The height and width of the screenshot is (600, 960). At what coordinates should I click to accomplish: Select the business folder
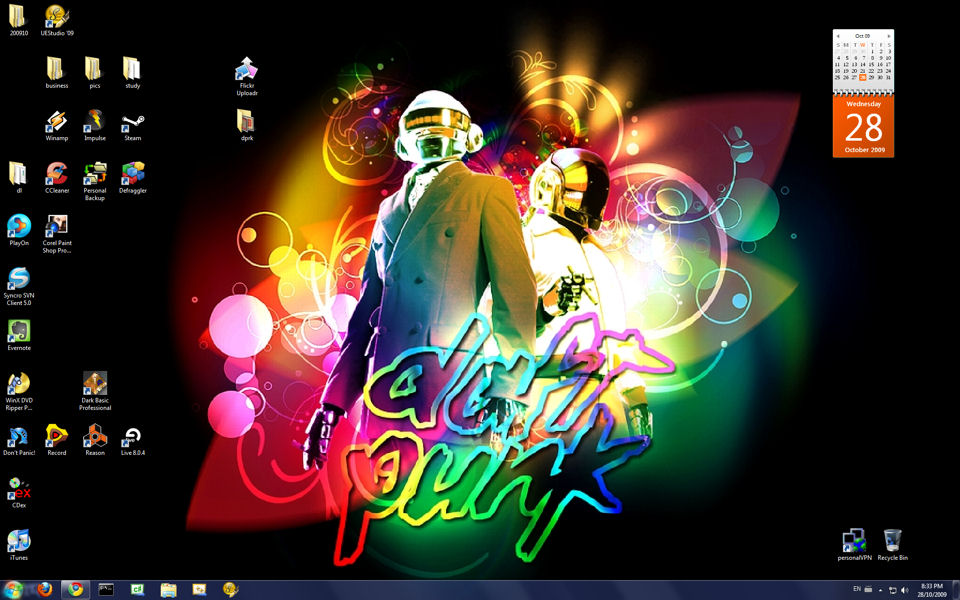click(56, 73)
